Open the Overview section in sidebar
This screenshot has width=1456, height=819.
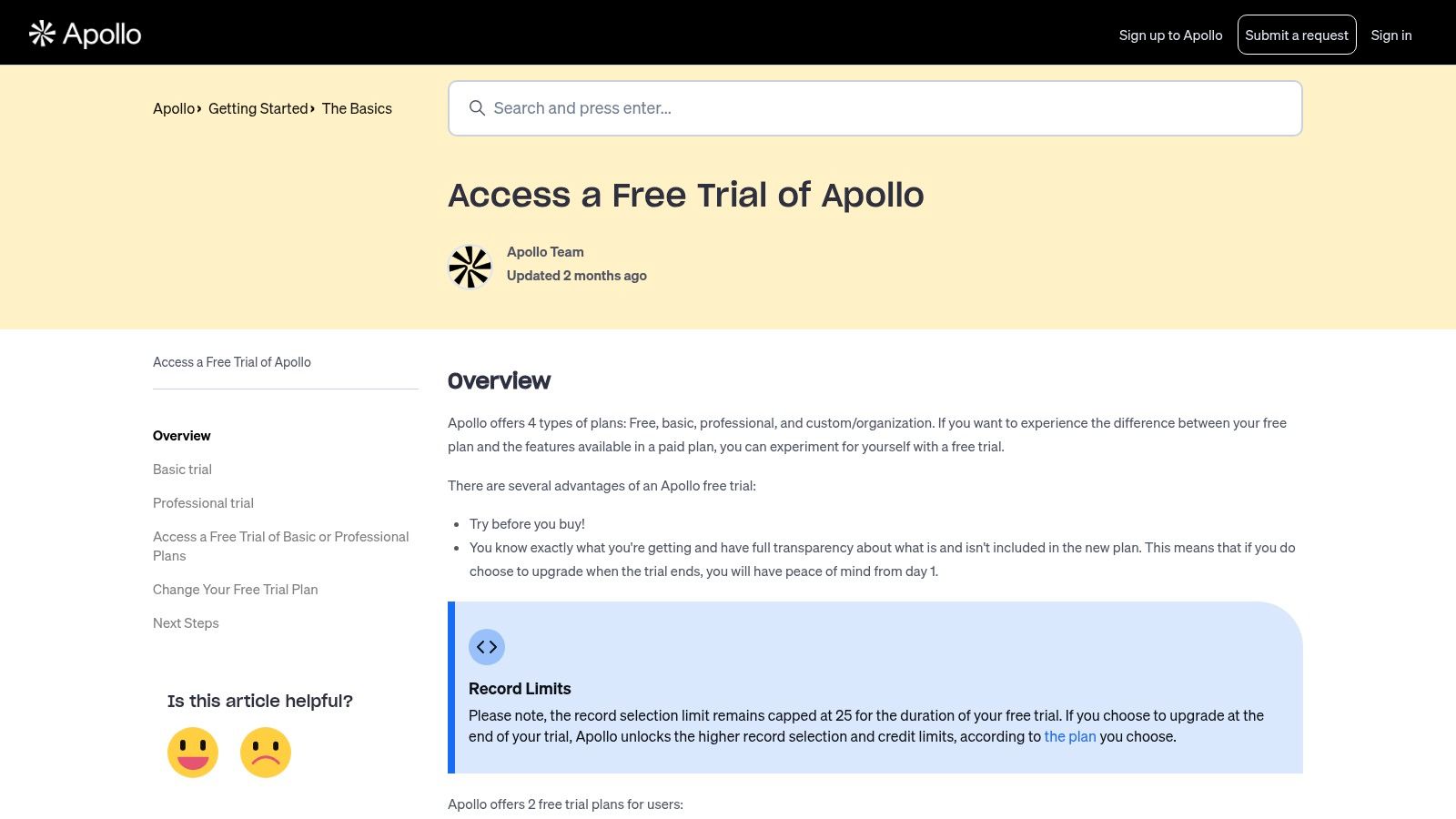[x=181, y=436]
